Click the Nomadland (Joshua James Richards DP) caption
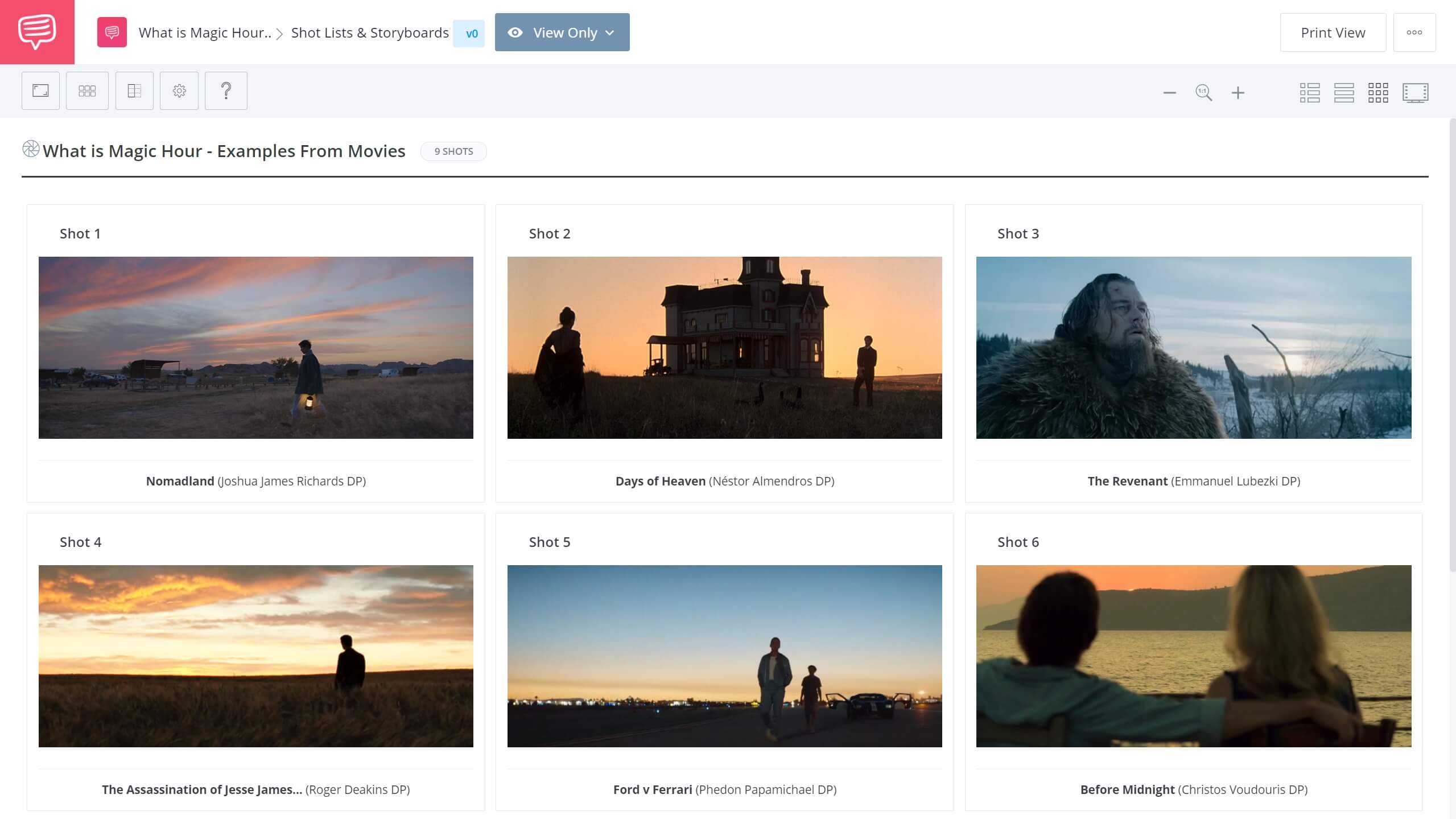 (256, 481)
